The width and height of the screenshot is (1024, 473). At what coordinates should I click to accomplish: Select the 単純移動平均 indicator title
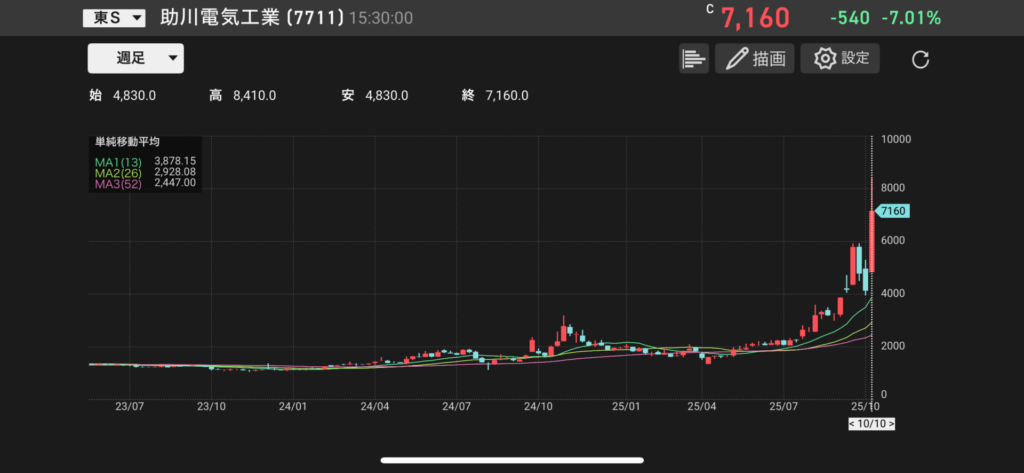127,143
